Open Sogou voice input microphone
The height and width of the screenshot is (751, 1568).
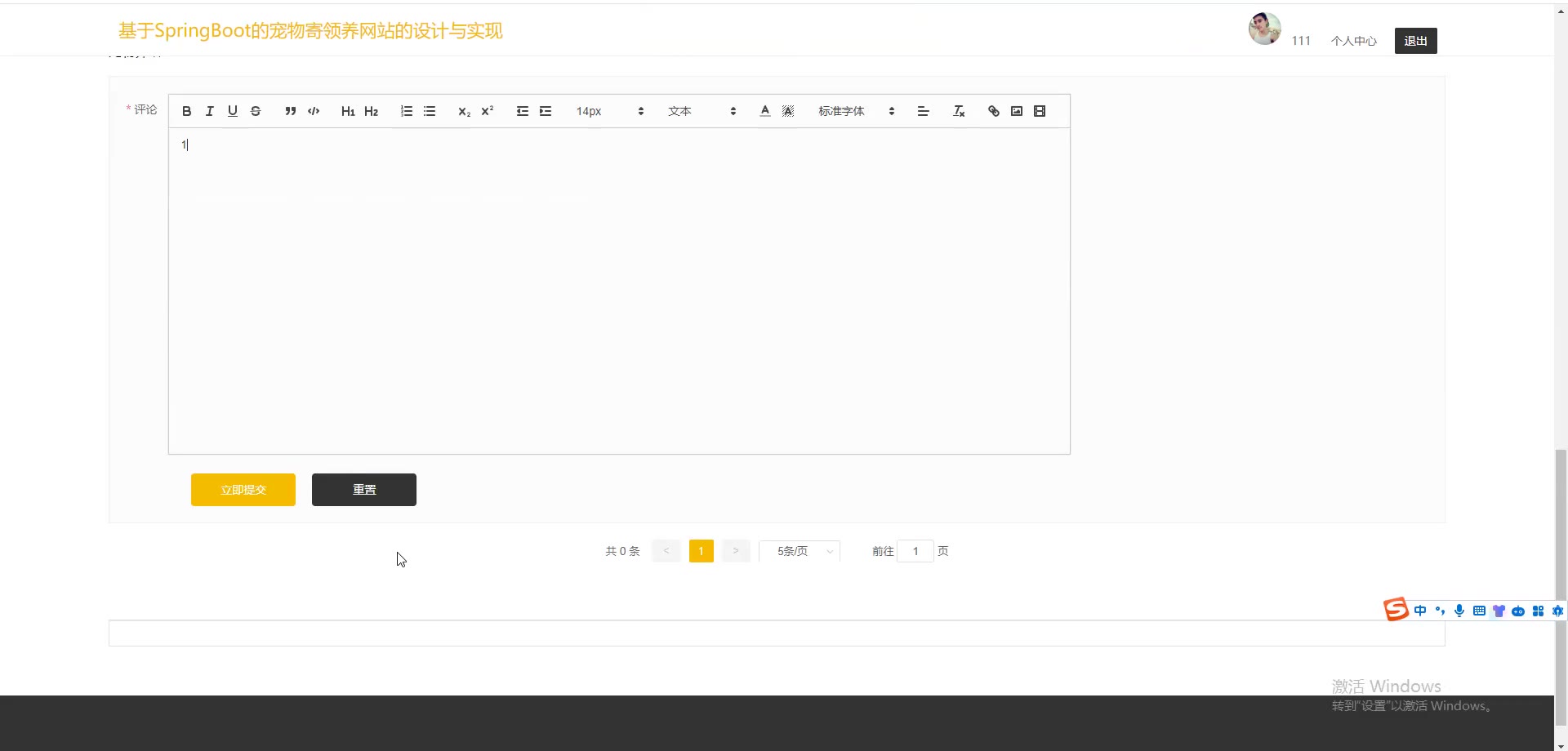[1459, 611]
